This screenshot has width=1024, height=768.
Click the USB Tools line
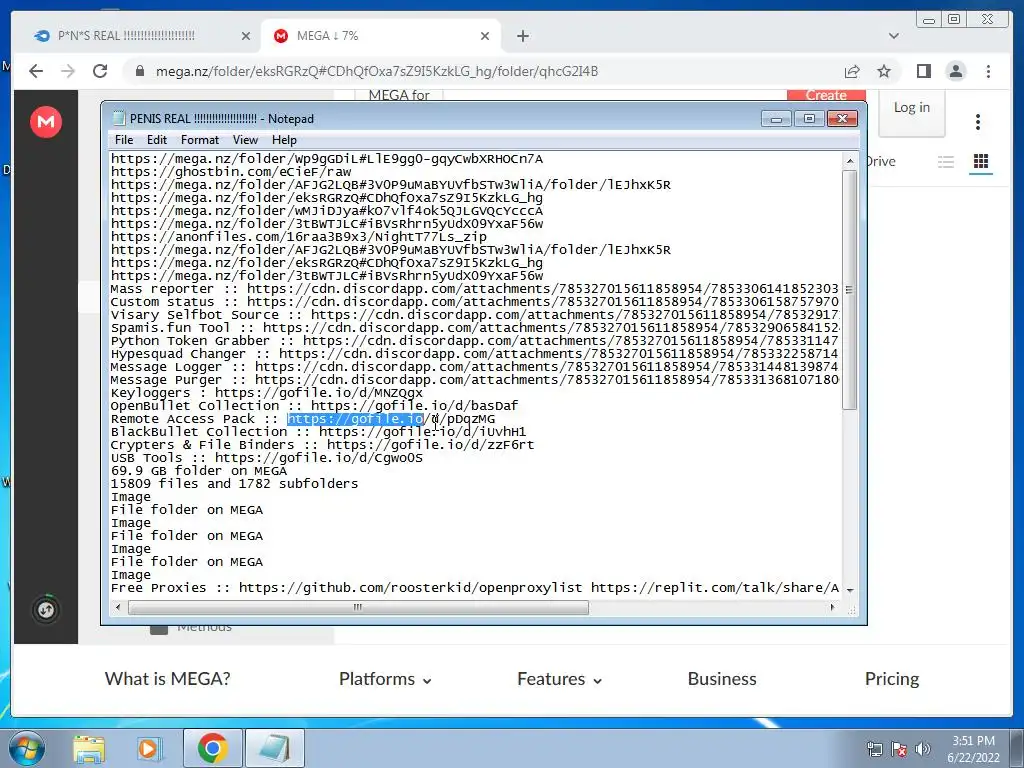[266, 458]
